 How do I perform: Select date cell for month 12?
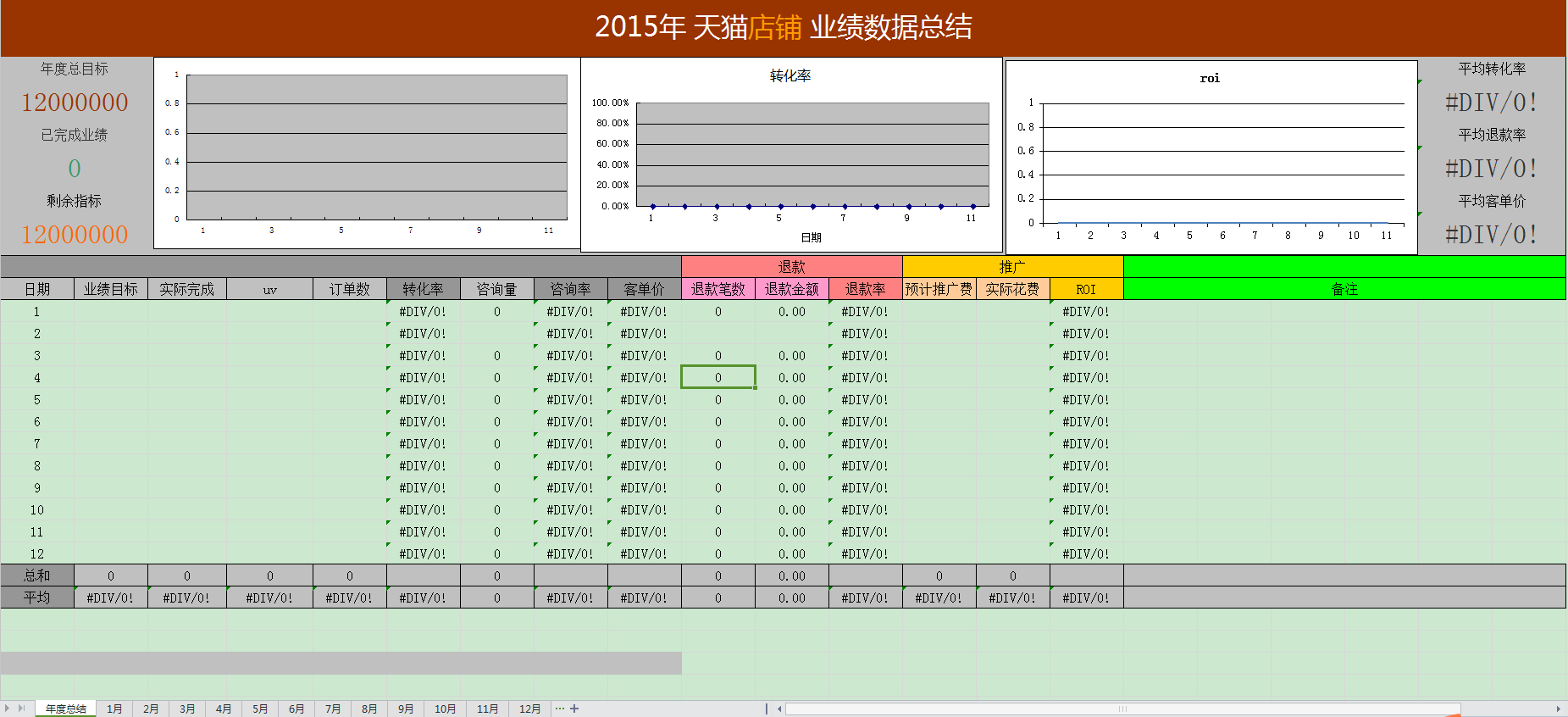tap(37, 553)
